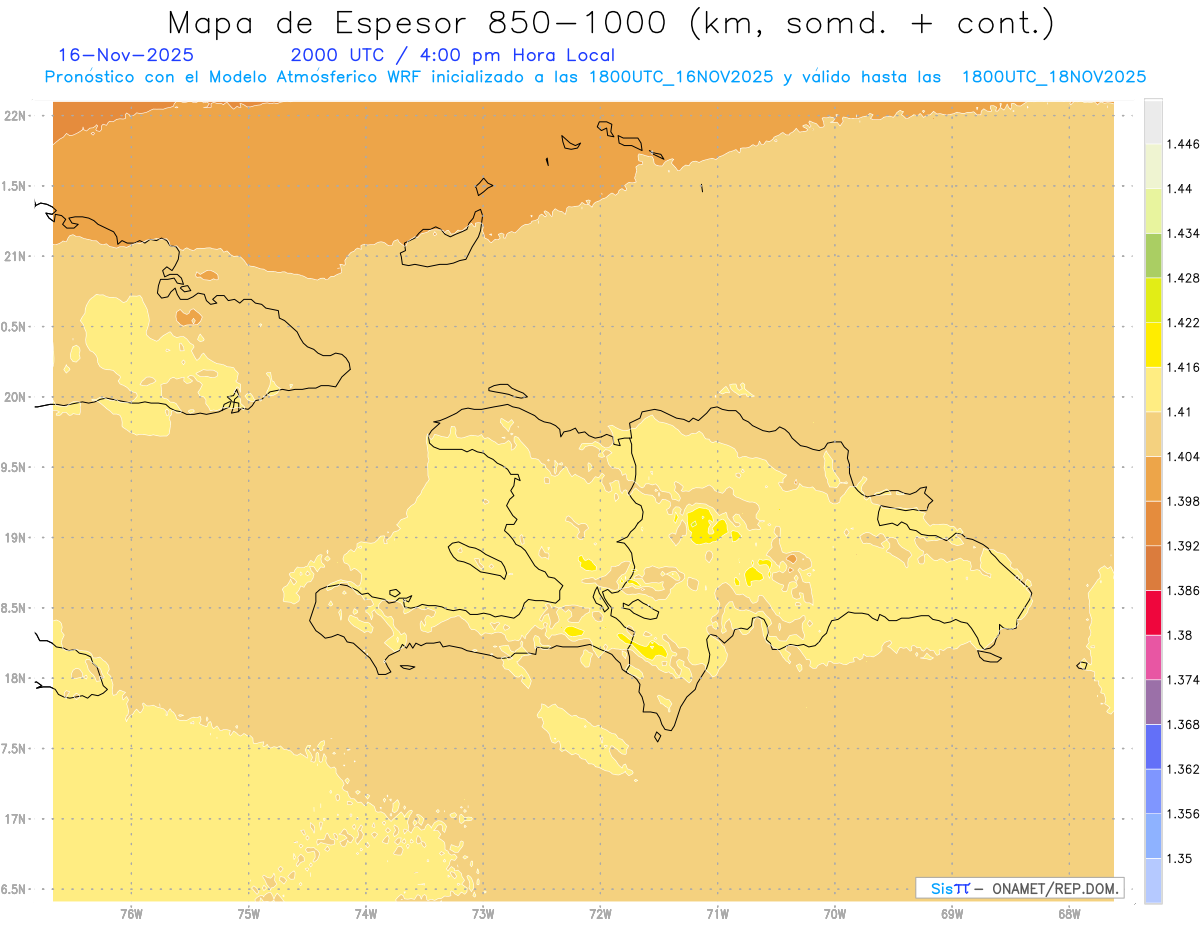Click the legend value '1.44'
Viewport: 1200px width, 927px height.
pos(1181,189)
